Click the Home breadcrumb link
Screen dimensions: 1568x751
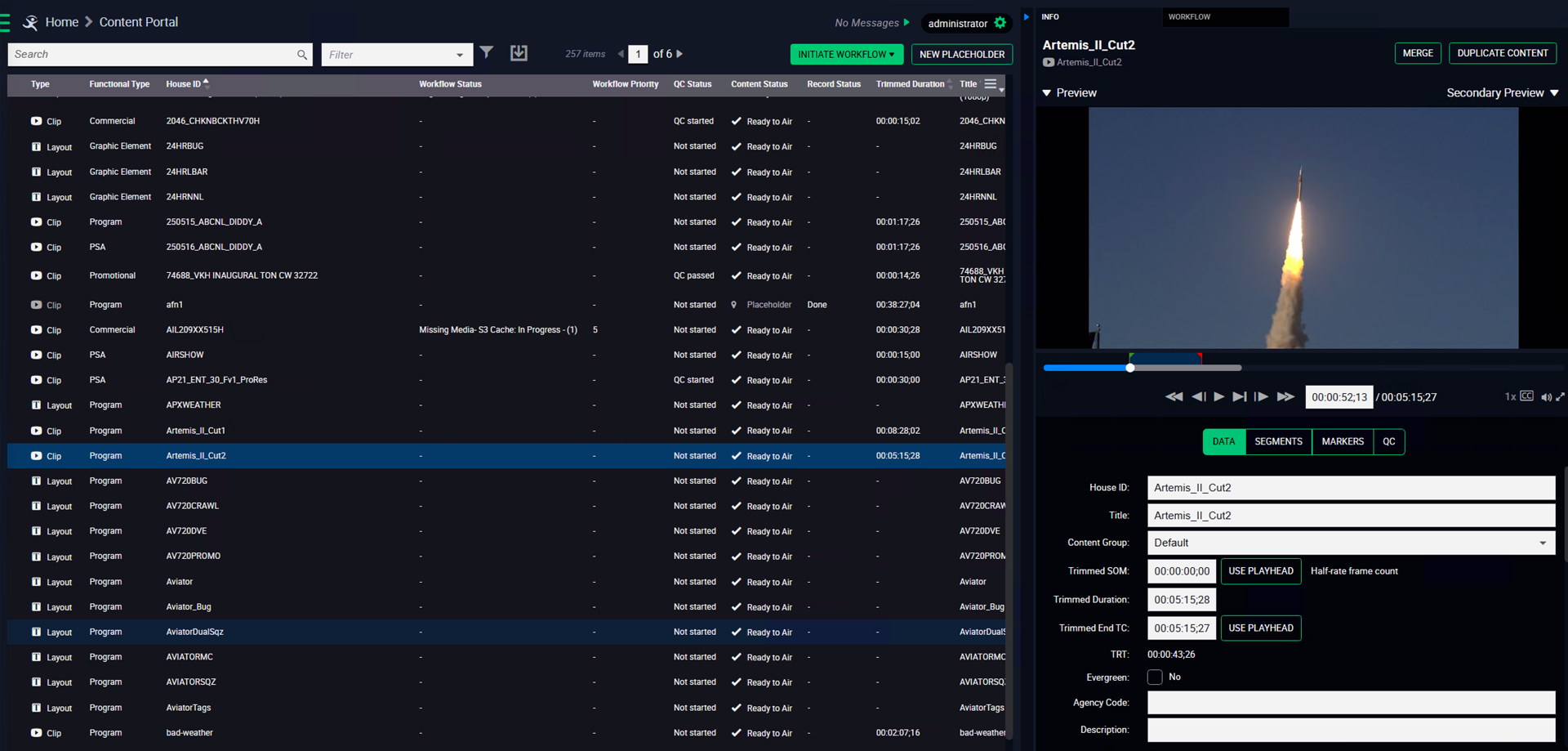62,22
